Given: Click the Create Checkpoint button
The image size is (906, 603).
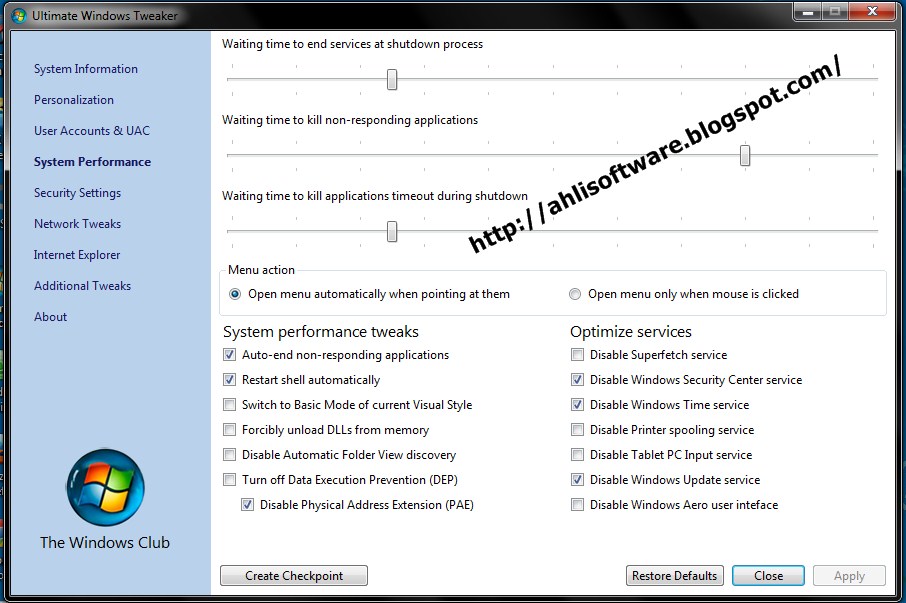Looking at the screenshot, I should [x=294, y=576].
